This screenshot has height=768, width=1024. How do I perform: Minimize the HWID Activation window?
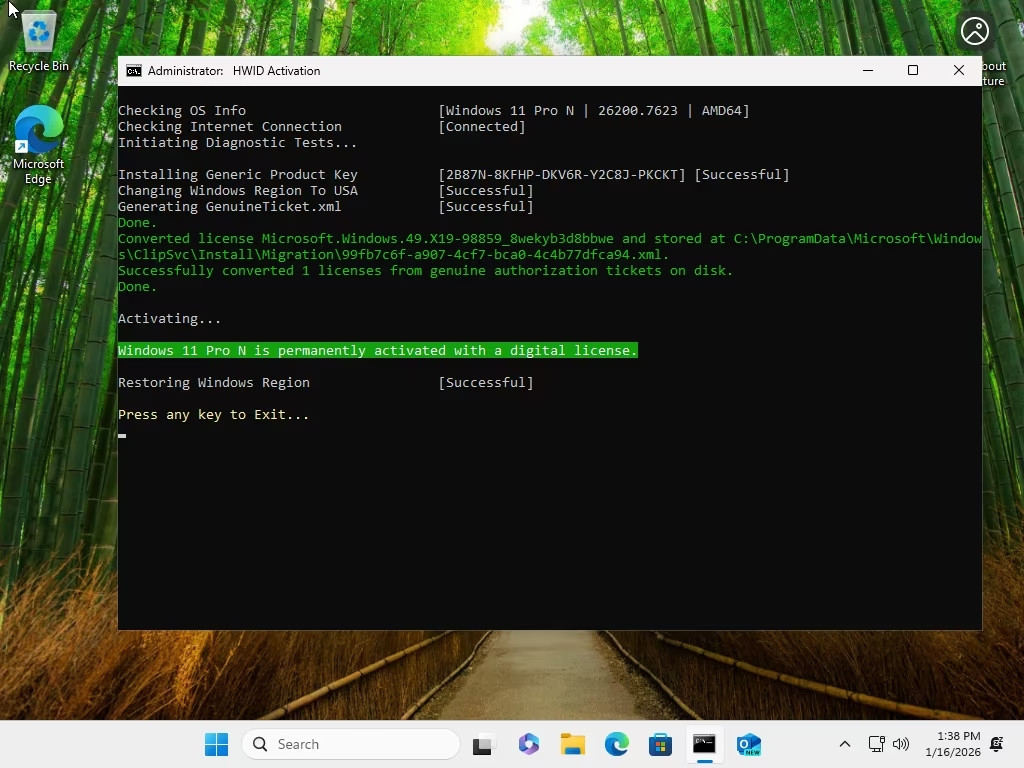868,71
